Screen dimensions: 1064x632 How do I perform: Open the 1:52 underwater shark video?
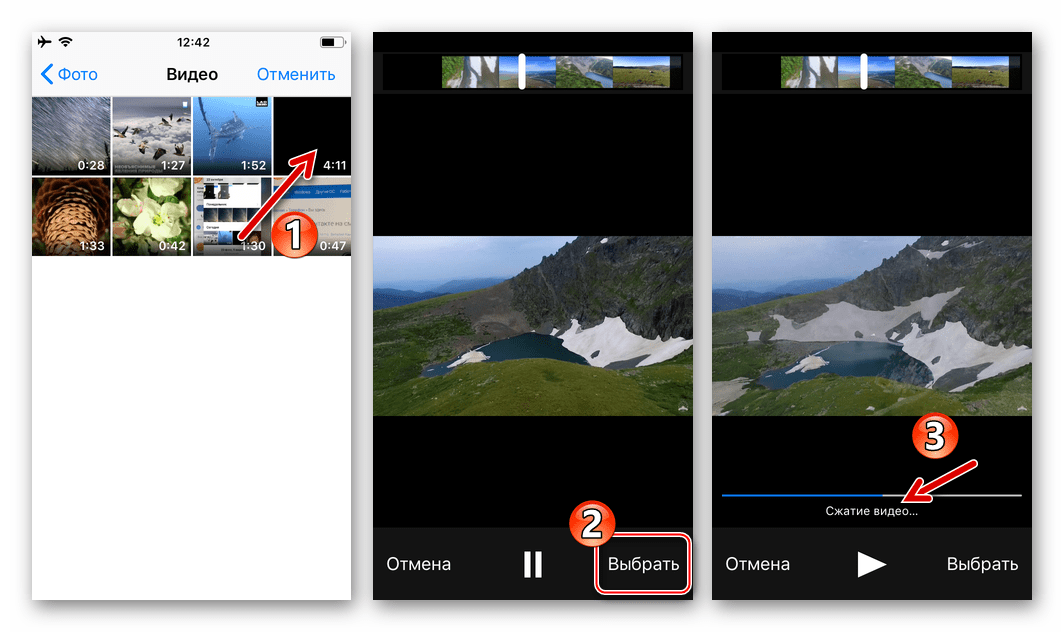click(x=232, y=136)
